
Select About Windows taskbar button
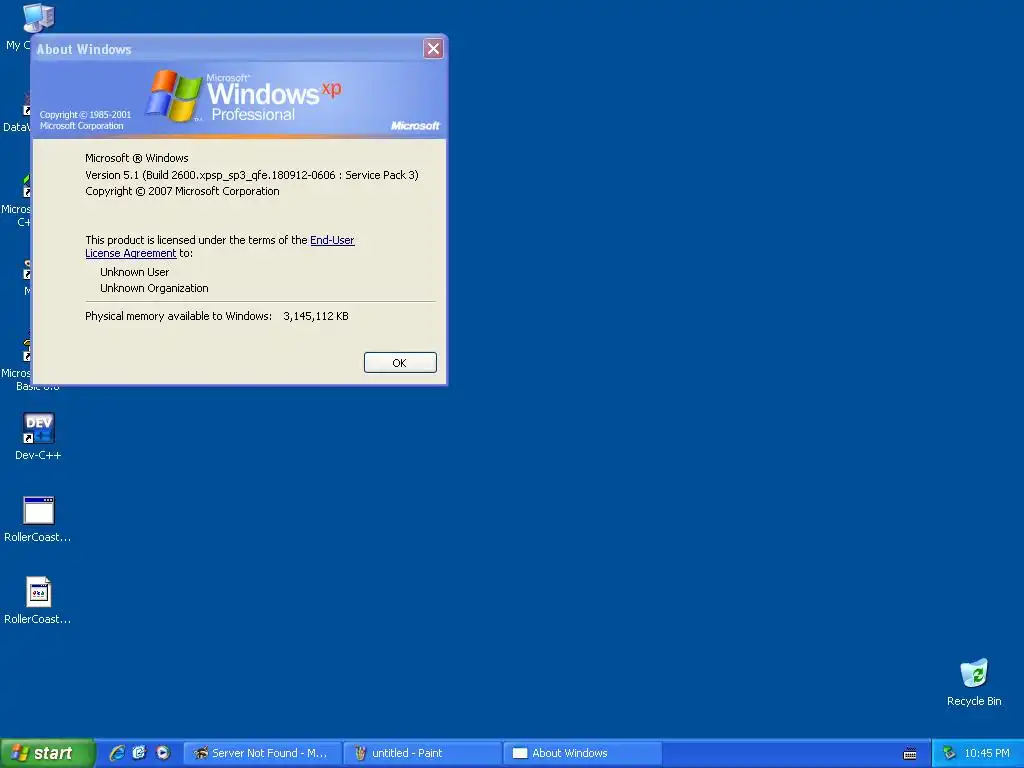tap(583, 753)
